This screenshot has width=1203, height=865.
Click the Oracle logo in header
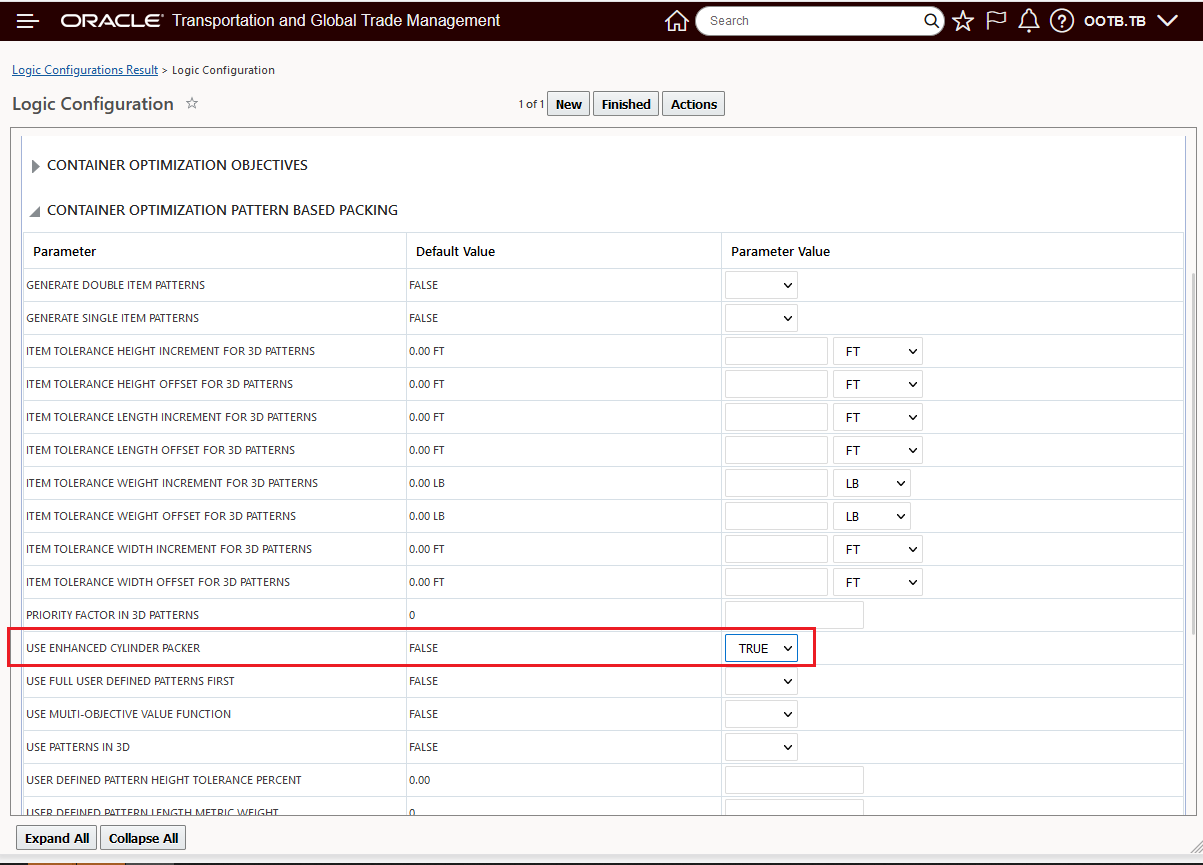110,21
